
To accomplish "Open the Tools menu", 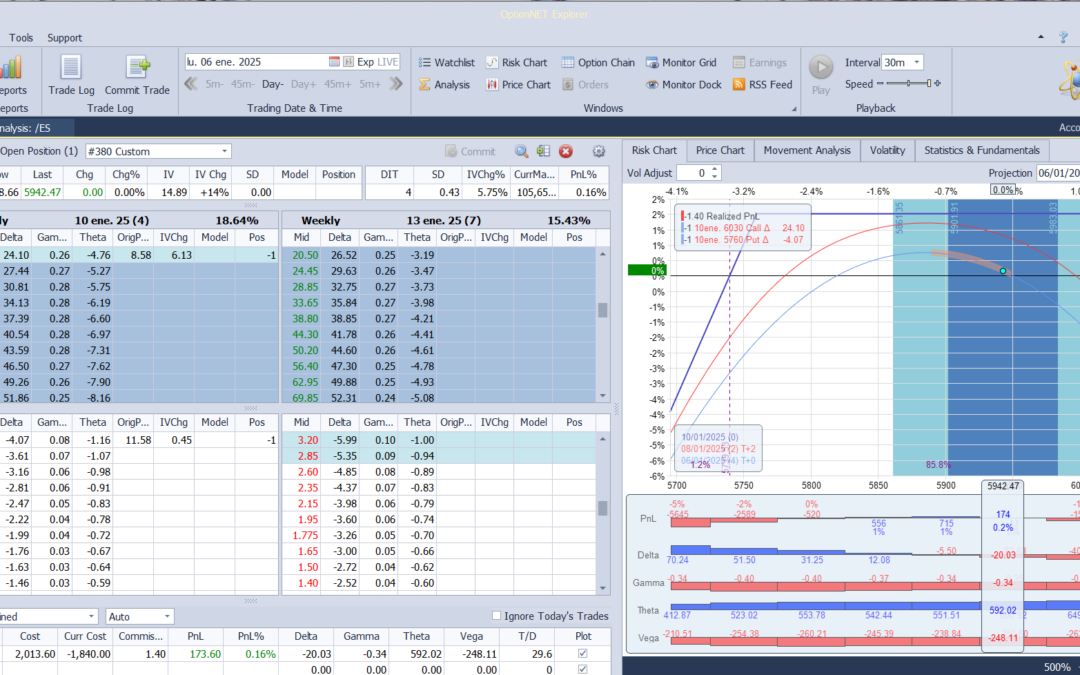I will [x=21, y=38].
